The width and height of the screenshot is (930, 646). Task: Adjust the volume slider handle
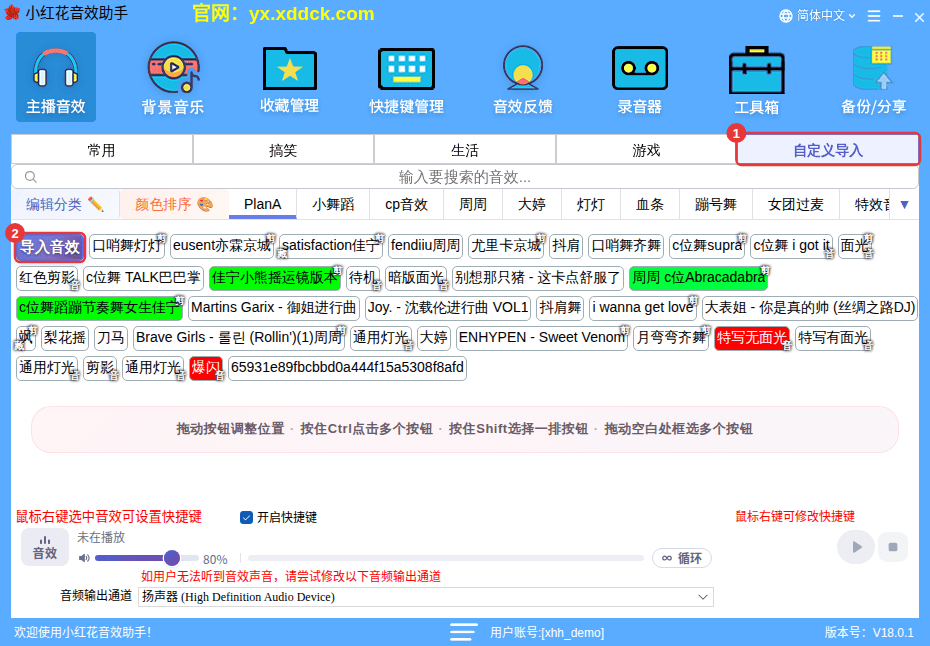(172, 558)
